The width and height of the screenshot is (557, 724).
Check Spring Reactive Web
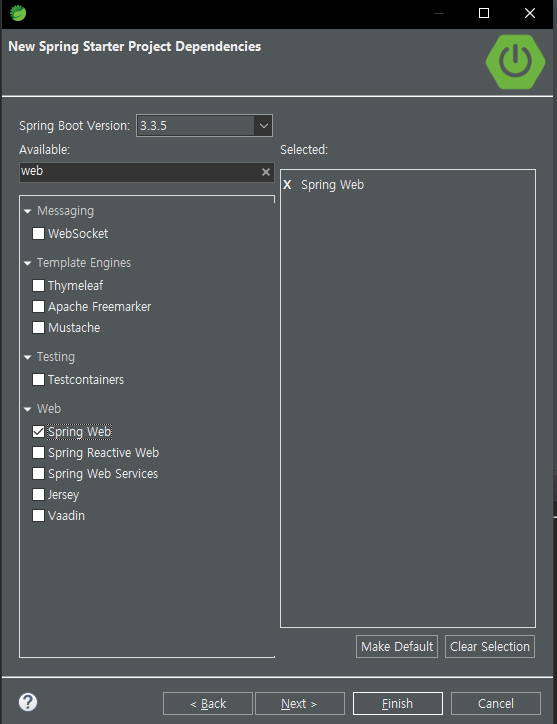(38, 452)
